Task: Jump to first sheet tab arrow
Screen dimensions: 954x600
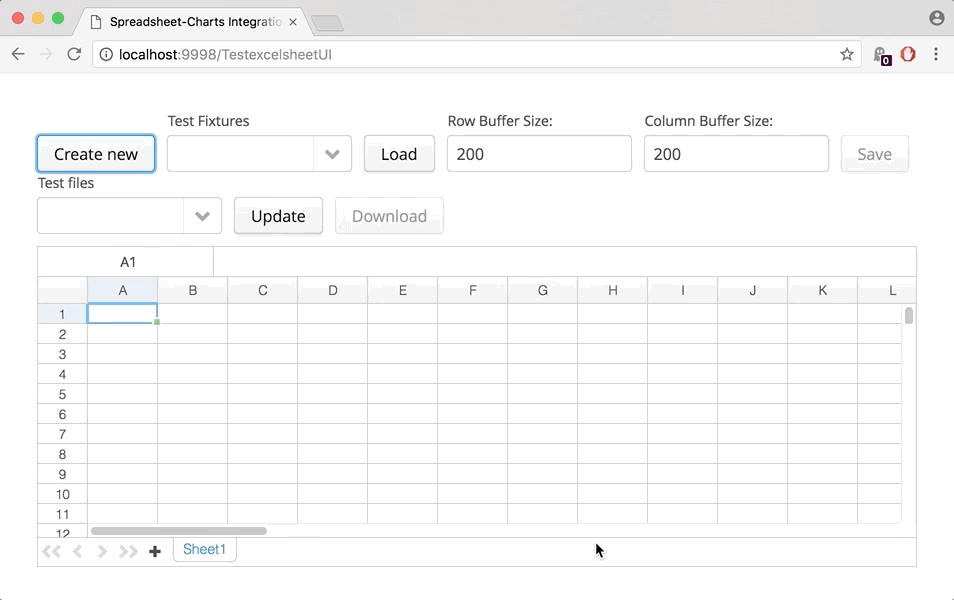Action: click(x=51, y=551)
